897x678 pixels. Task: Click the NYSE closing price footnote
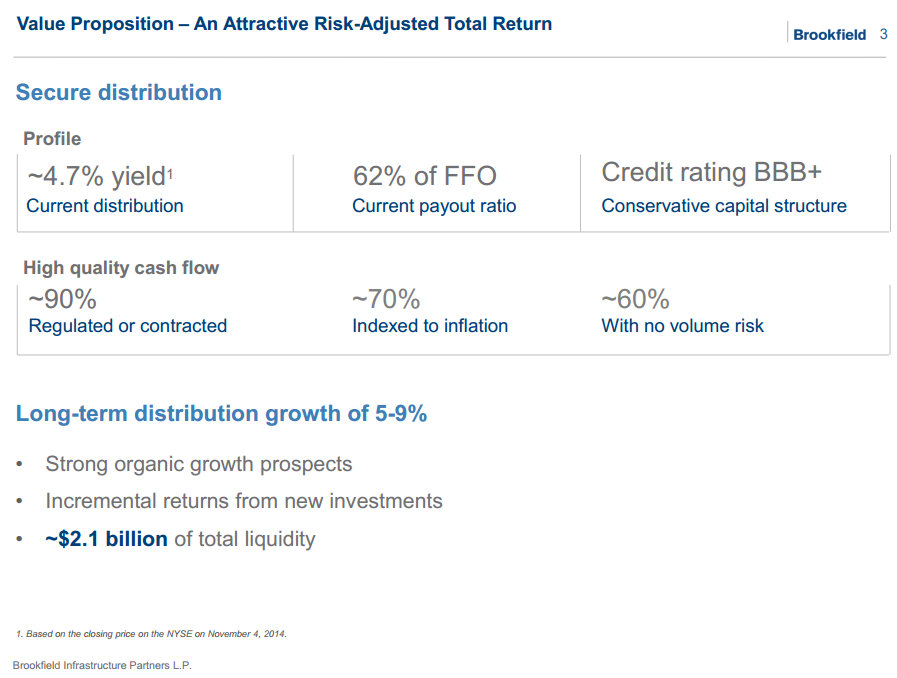click(151, 634)
